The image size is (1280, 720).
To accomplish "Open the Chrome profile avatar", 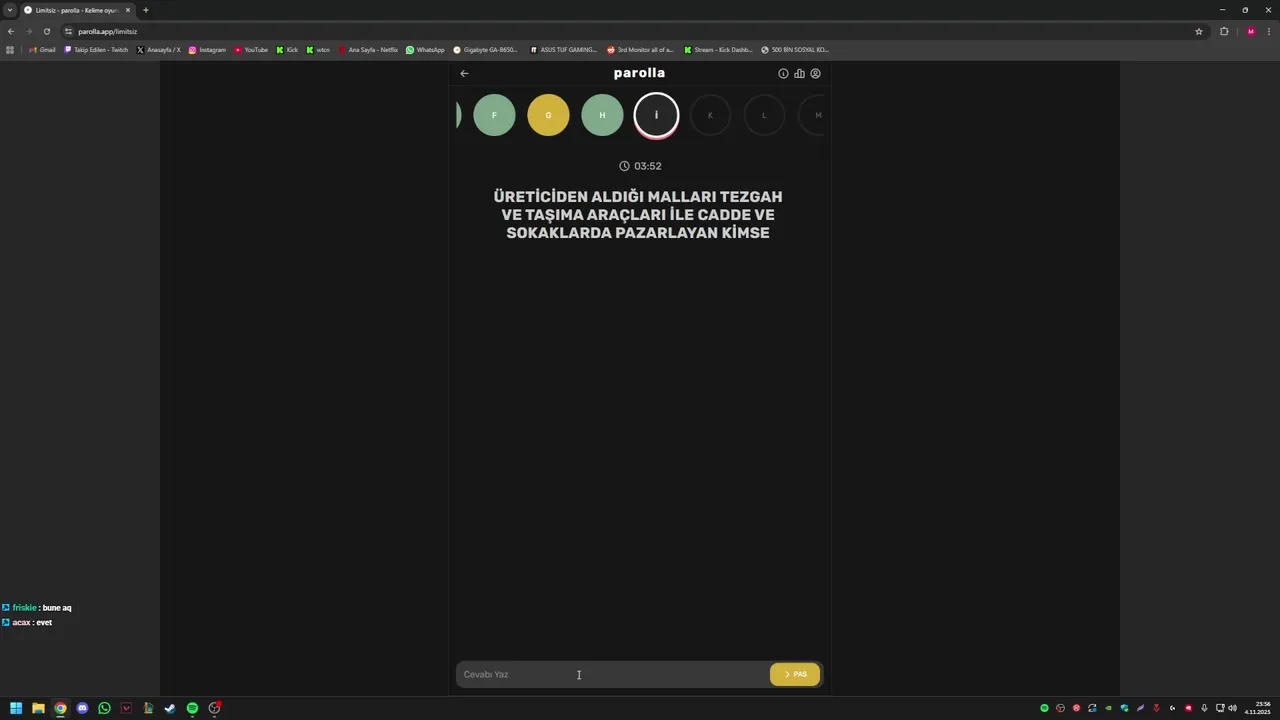I will 1250,31.
